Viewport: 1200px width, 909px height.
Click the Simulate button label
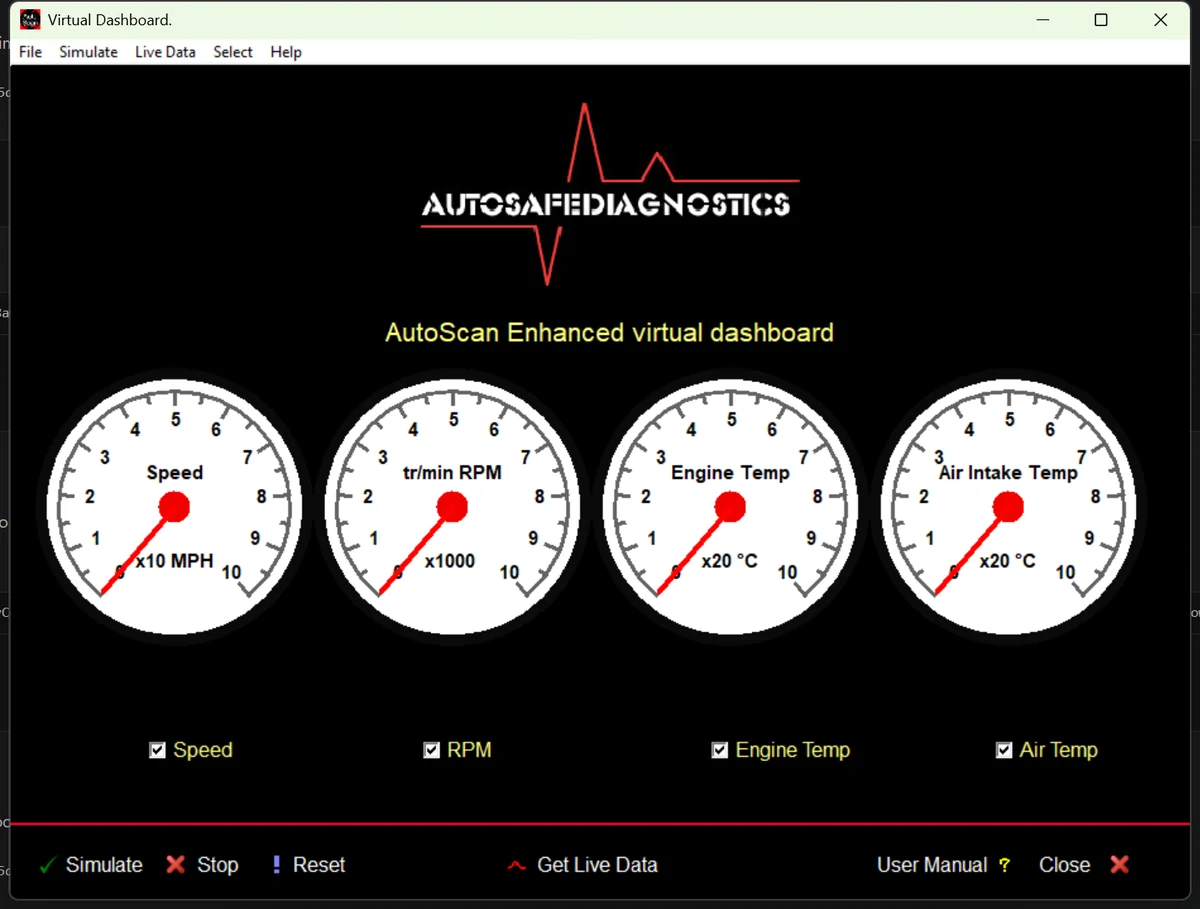(x=104, y=865)
